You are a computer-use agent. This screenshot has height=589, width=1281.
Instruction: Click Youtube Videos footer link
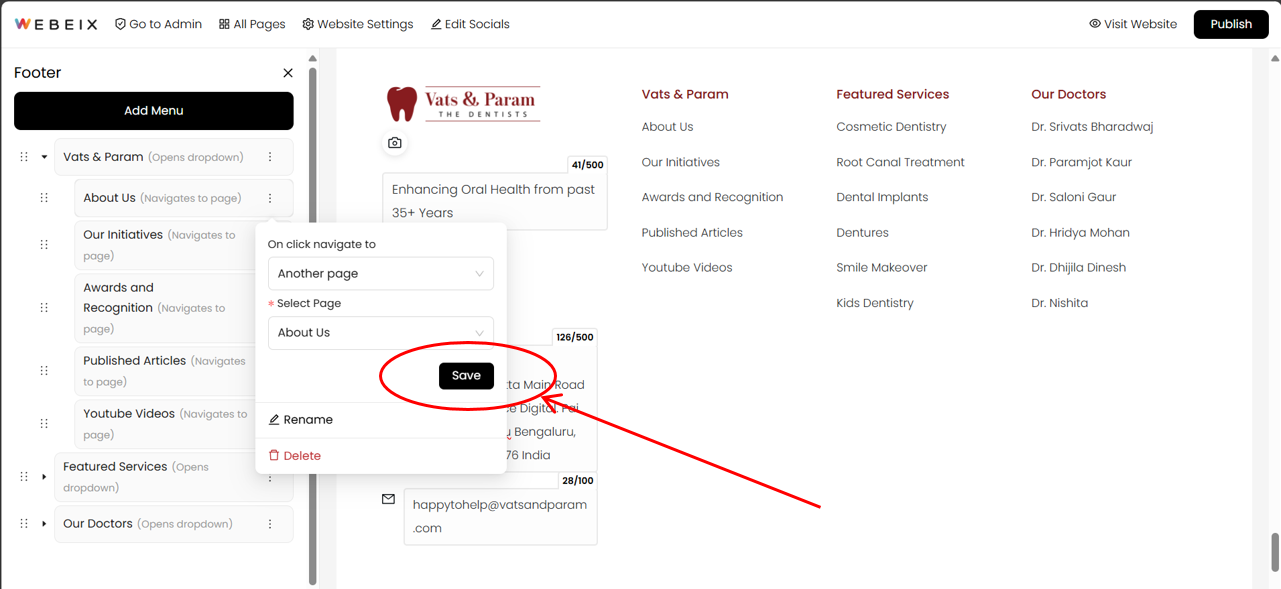point(687,267)
